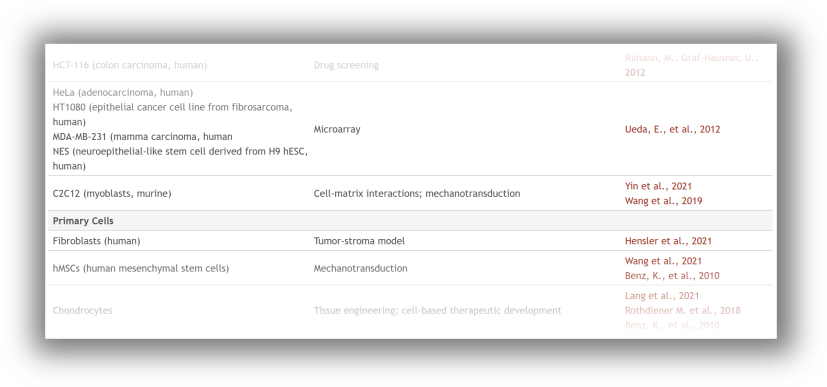
Task: Select the Fibroblasts (human) cell entry
Action: (97, 241)
